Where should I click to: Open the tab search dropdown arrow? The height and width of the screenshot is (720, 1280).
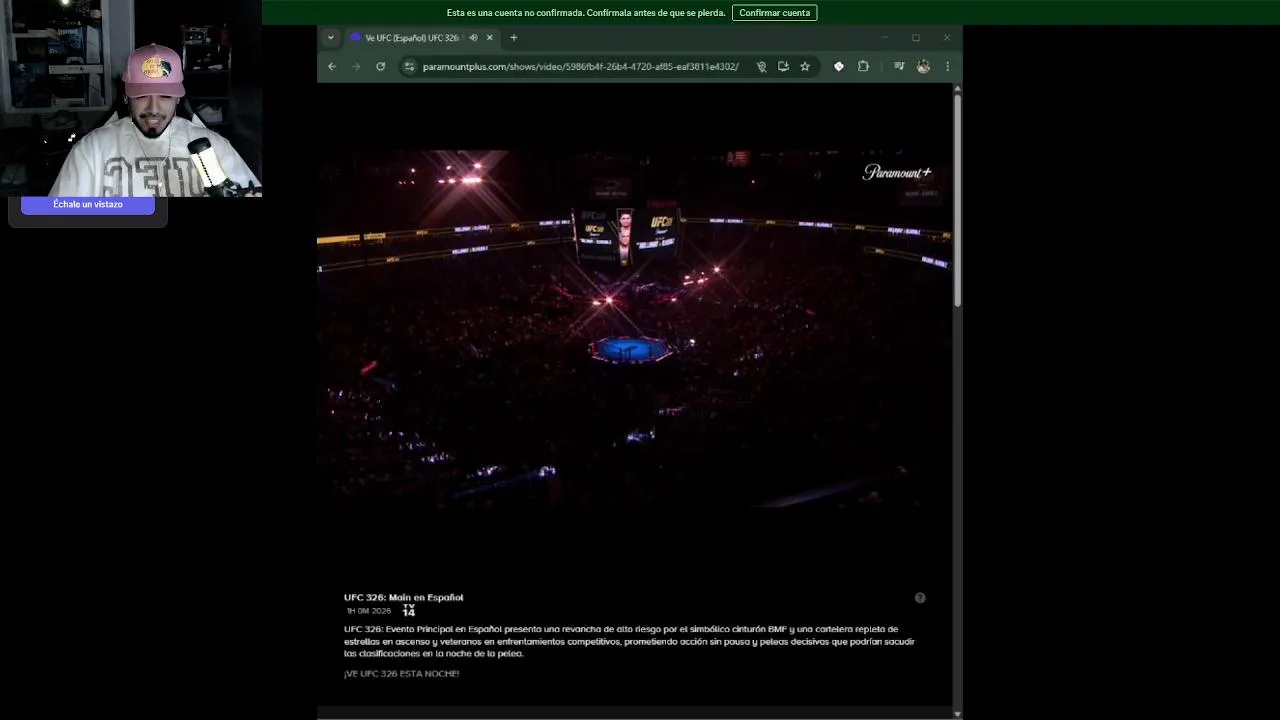click(x=331, y=38)
